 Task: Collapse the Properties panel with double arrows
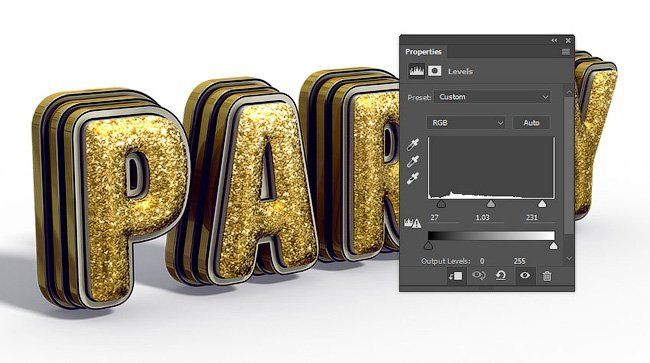pyautogui.click(x=554, y=40)
